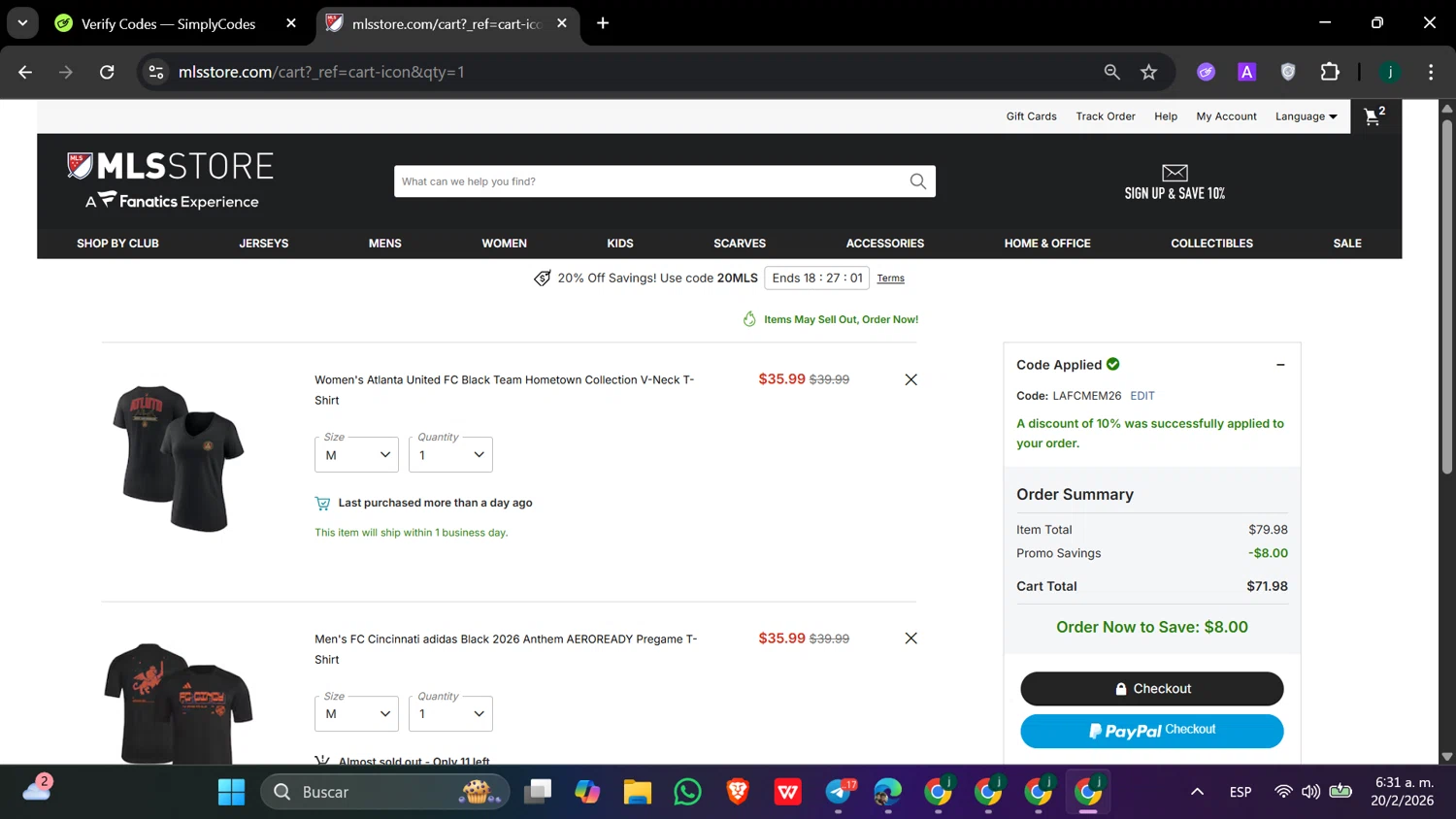Reload the page

[107, 72]
